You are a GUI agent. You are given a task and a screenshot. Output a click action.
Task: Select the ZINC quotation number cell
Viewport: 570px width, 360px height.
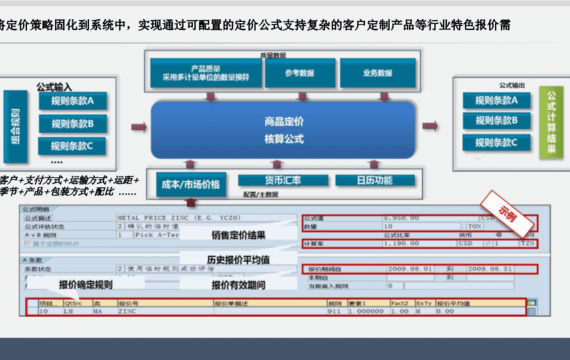(165, 311)
